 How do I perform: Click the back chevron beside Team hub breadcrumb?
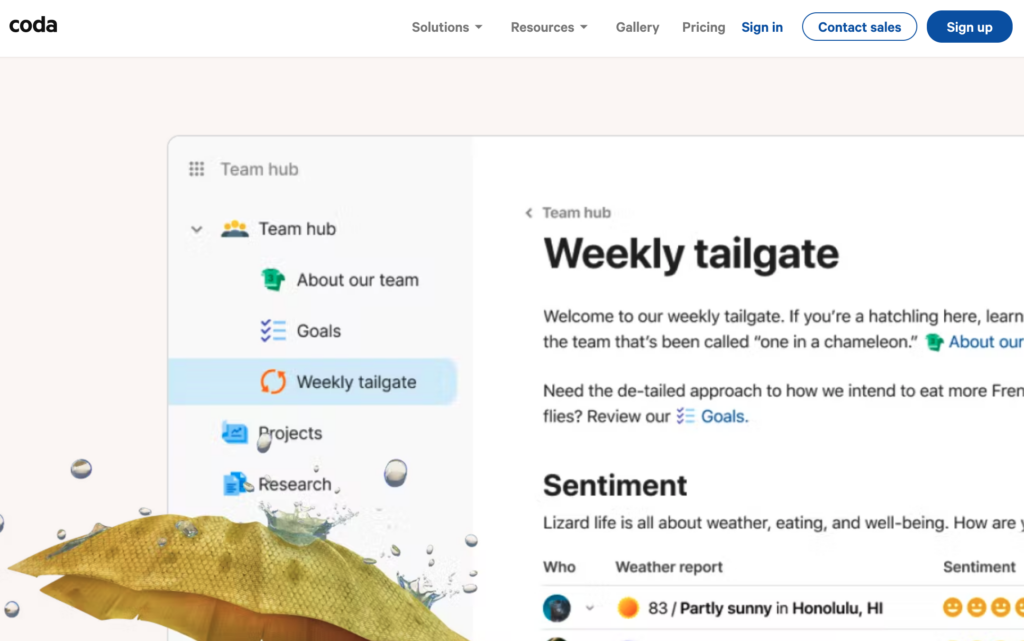click(x=529, y=213)
